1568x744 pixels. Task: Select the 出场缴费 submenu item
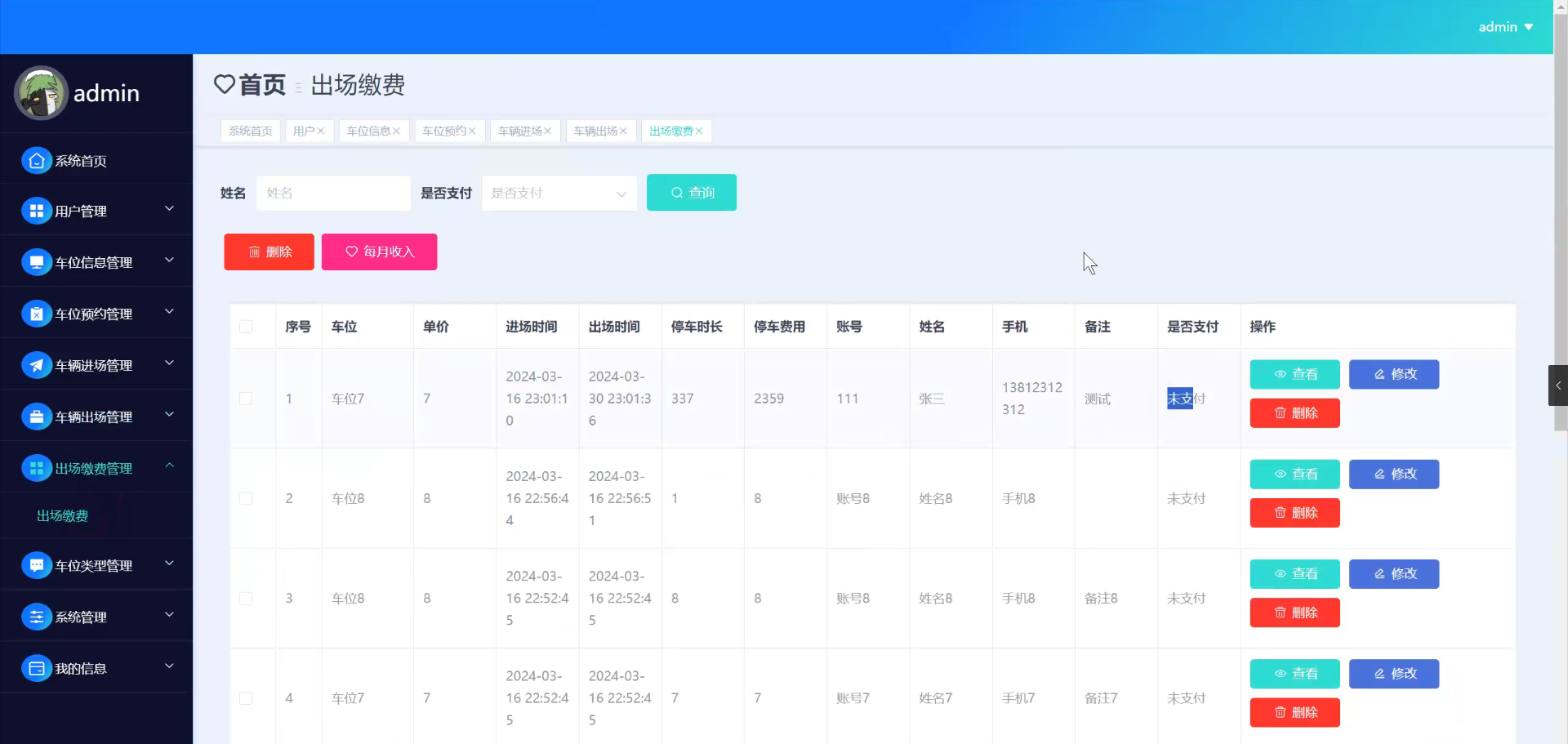click(63, 516)
